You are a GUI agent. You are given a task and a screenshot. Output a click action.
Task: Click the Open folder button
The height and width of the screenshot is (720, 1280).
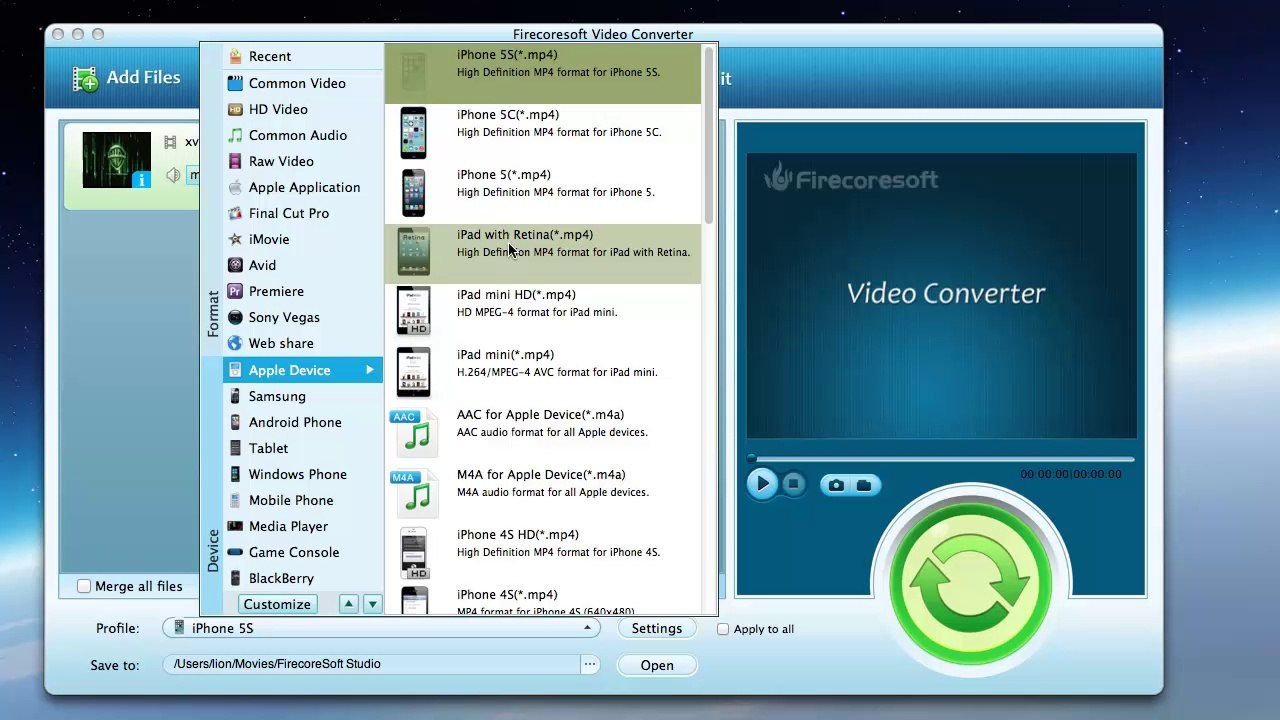click(657, 665)
